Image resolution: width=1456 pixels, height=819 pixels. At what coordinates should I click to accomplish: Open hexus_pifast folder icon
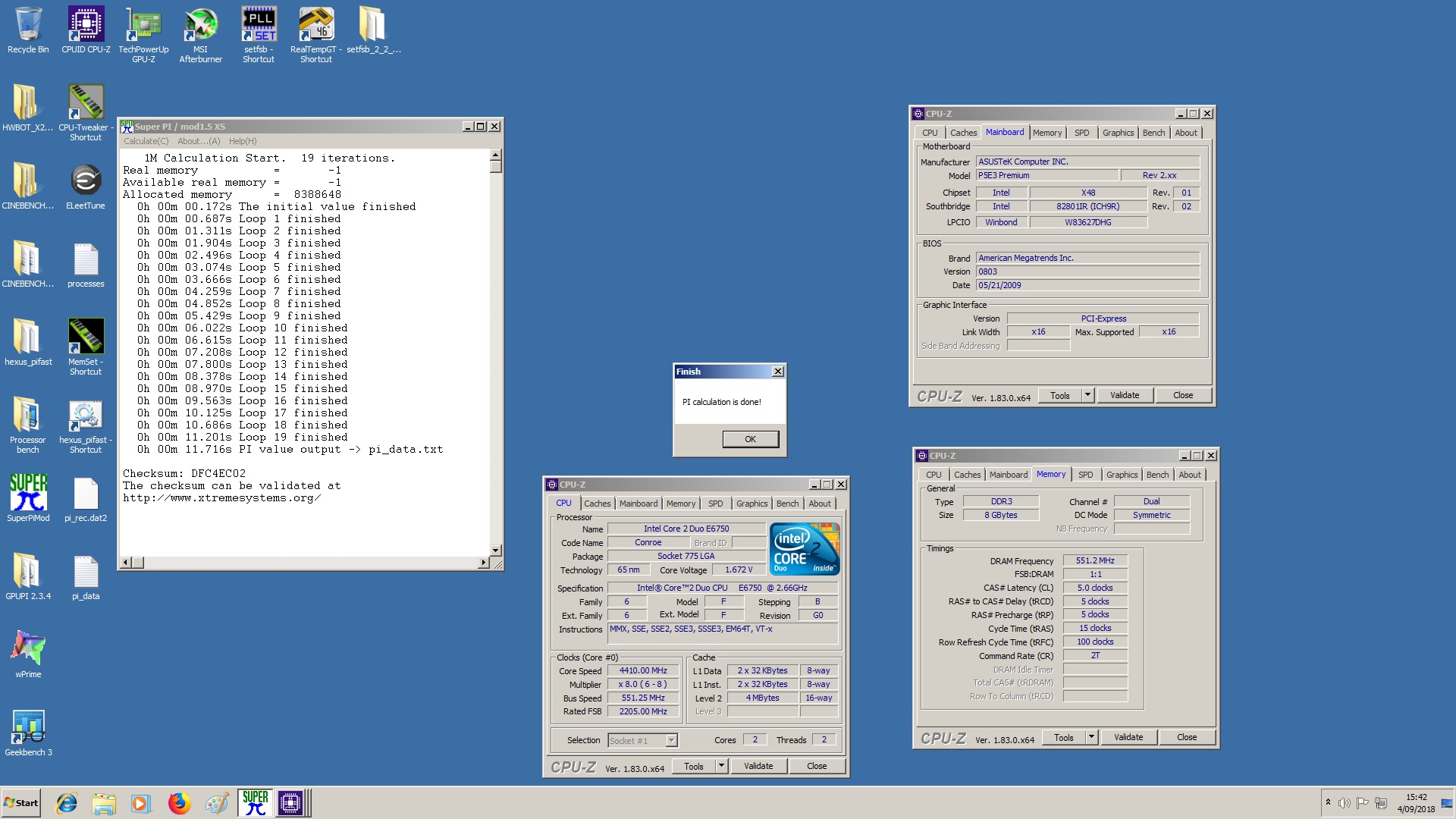click(28, 343)
